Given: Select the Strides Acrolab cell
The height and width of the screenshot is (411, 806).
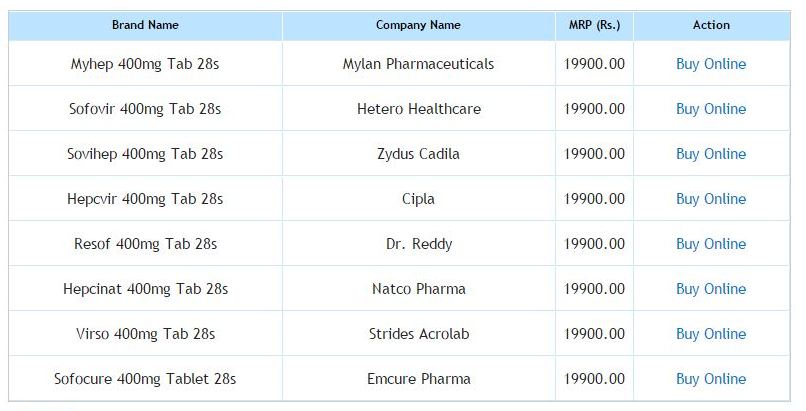Looking at the screenshot, I should 418,334.
